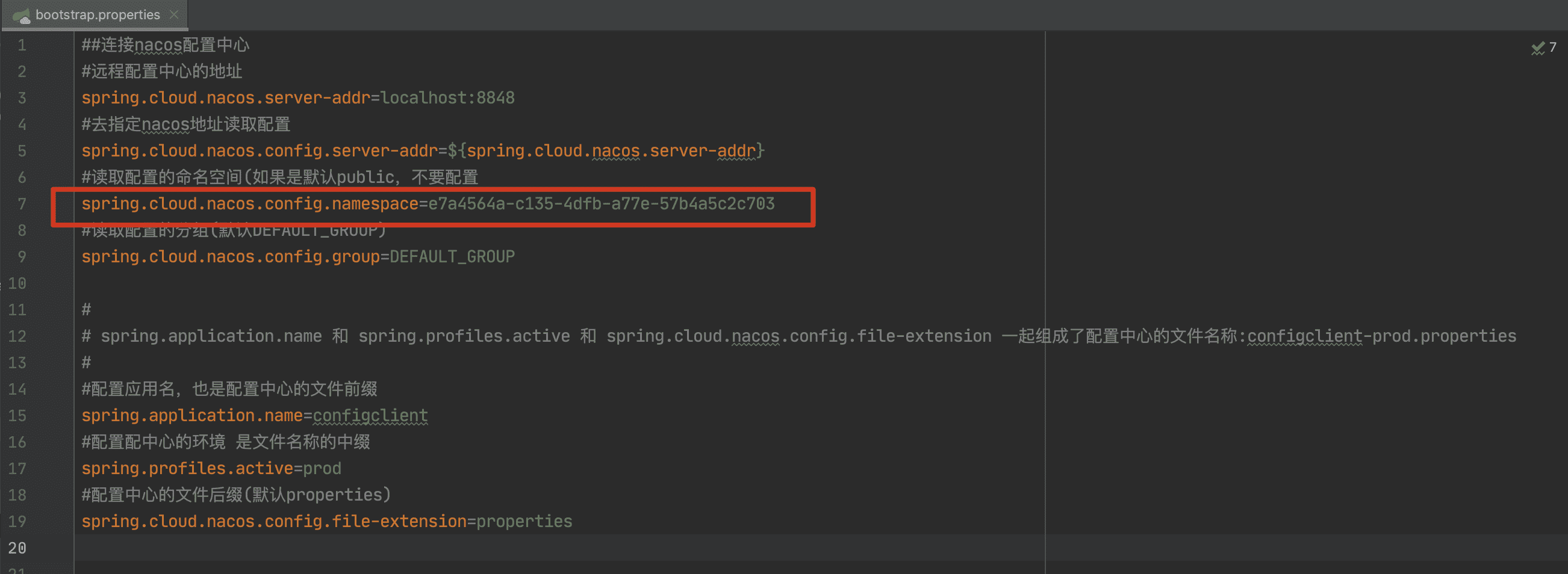Click line number 1 in the gutter
The height and width of the screenshot is (574, 1568).
point(22,45)
